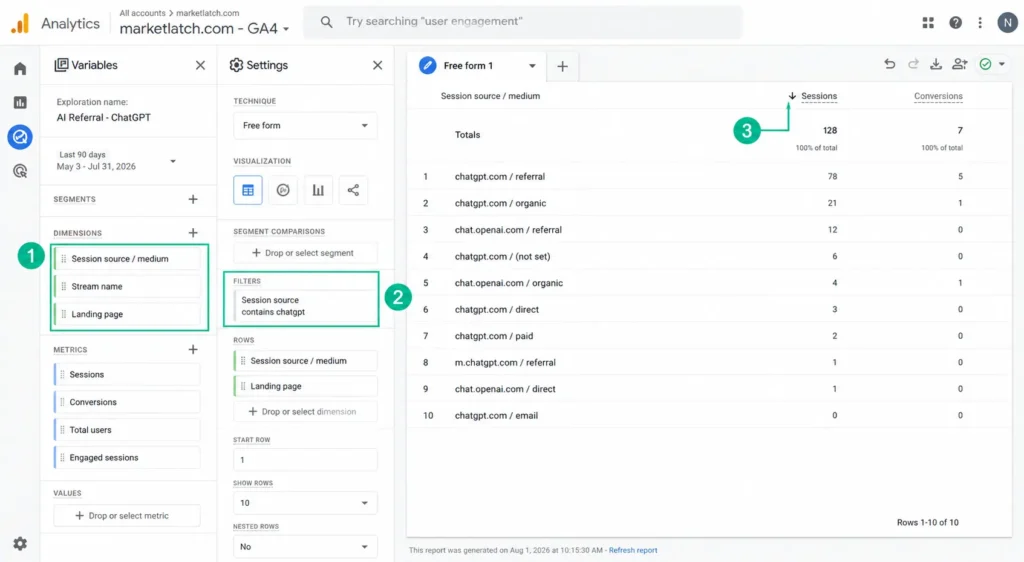The width and height of the screenshot is (1024, 562).
Task: Add a new dimension with plus
Action: coord(193,233)
